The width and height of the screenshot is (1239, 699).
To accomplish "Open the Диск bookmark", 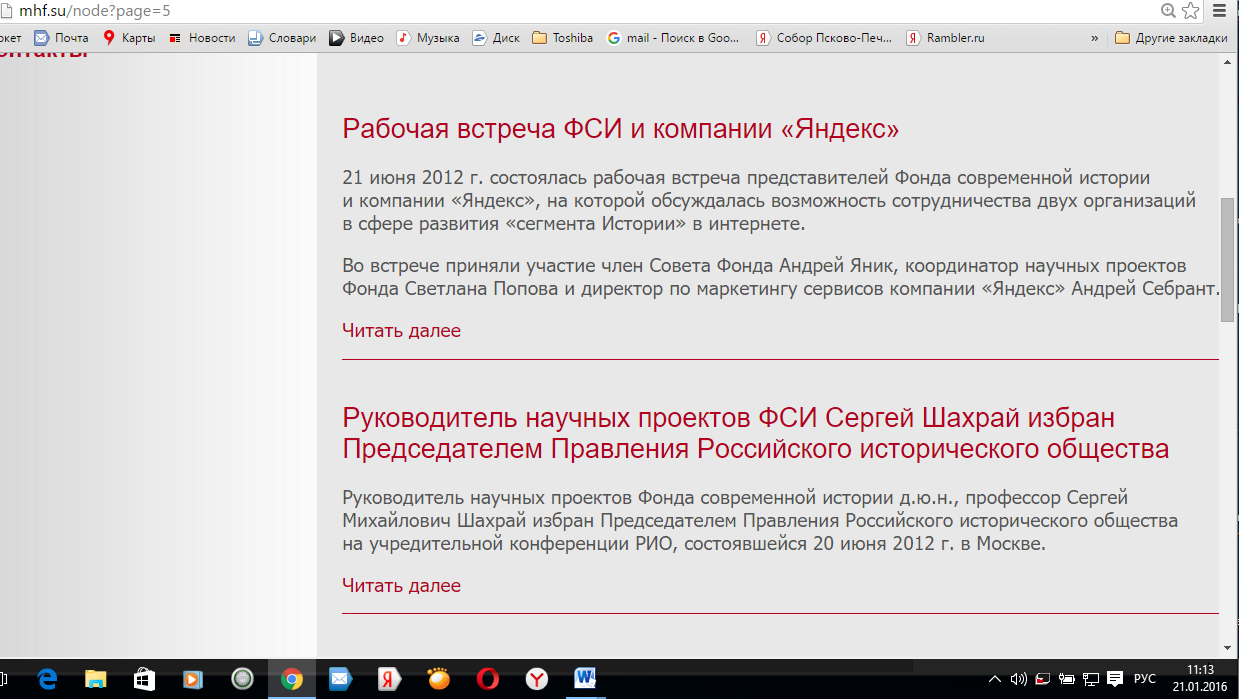I will click(x=496, y=38).
